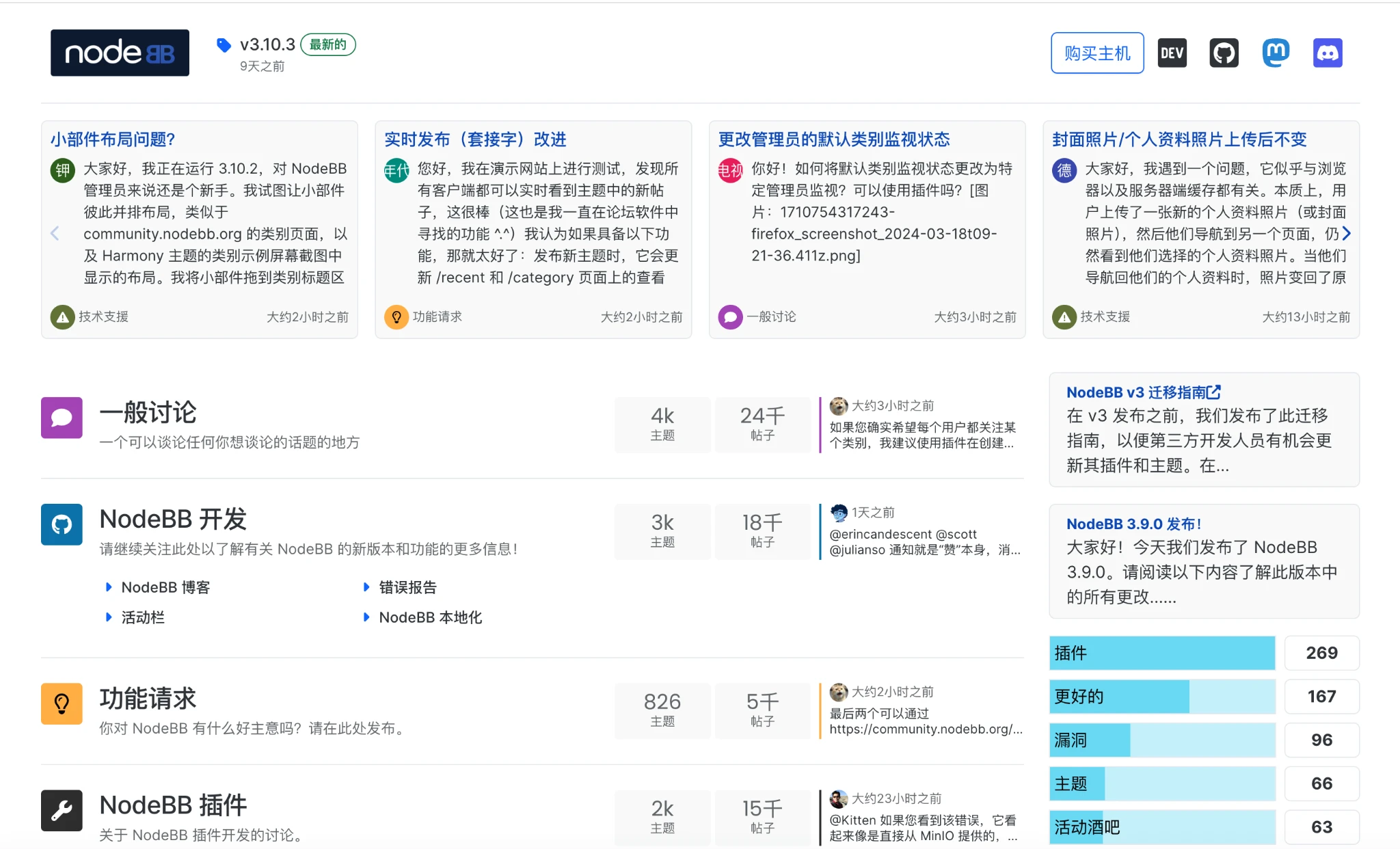The width and height of the screenshot is (1400, 849).
Task: Show previous carousel topics with left chevron
Action: click(x=55, y=234)
